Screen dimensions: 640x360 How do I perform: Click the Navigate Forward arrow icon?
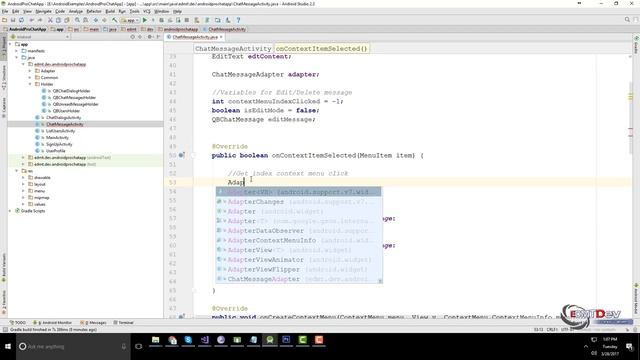point(104,20)
